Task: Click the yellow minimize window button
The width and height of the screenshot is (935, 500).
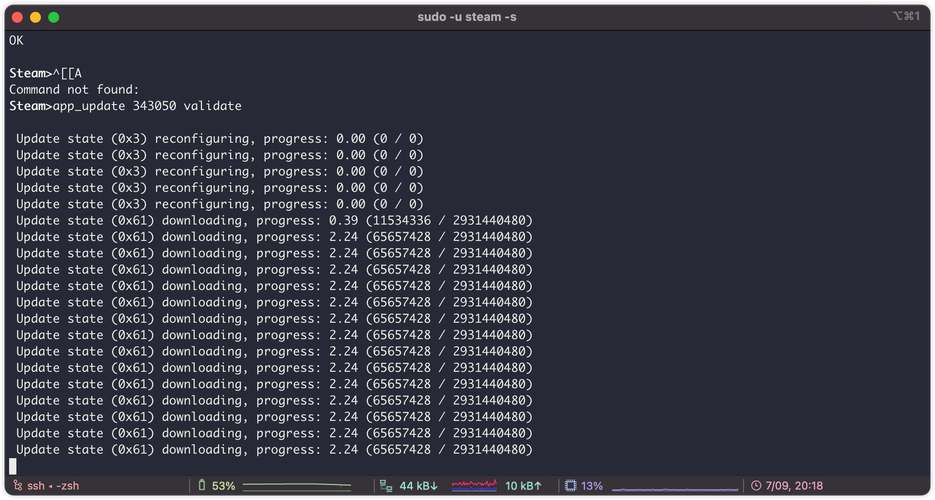Action: tap(35, 17)
